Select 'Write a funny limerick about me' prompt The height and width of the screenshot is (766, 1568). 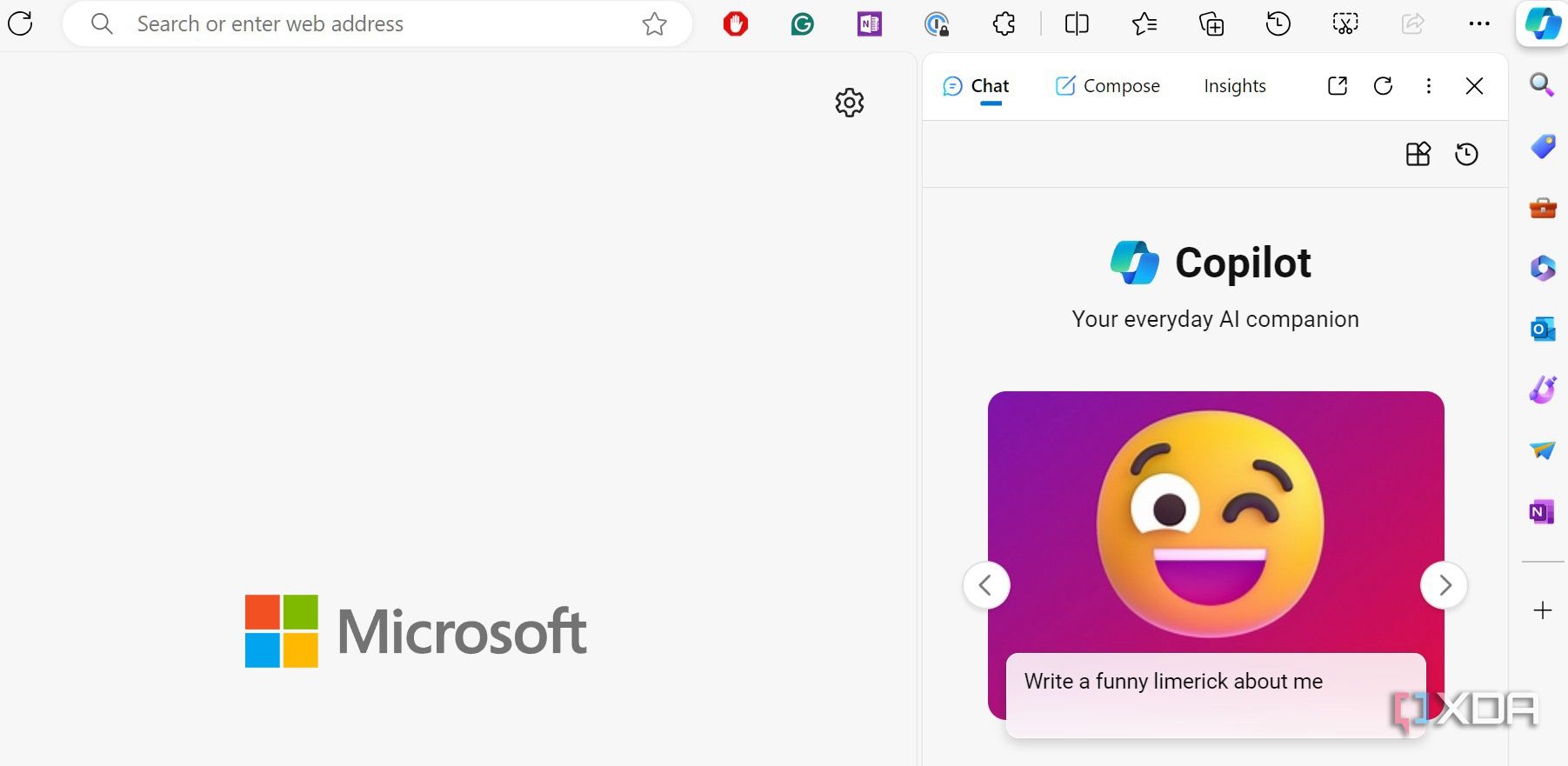pyautogui.click(x=1216, y=695)
